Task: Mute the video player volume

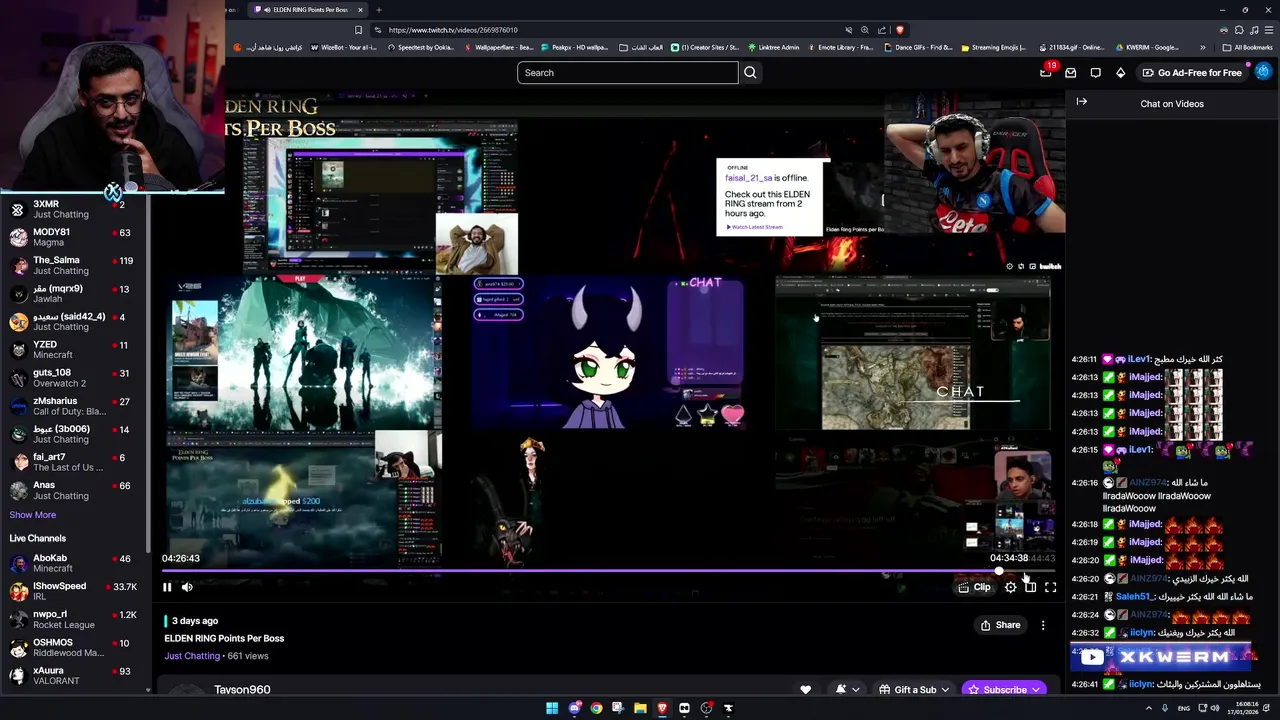Action: (x=187, y=587)
